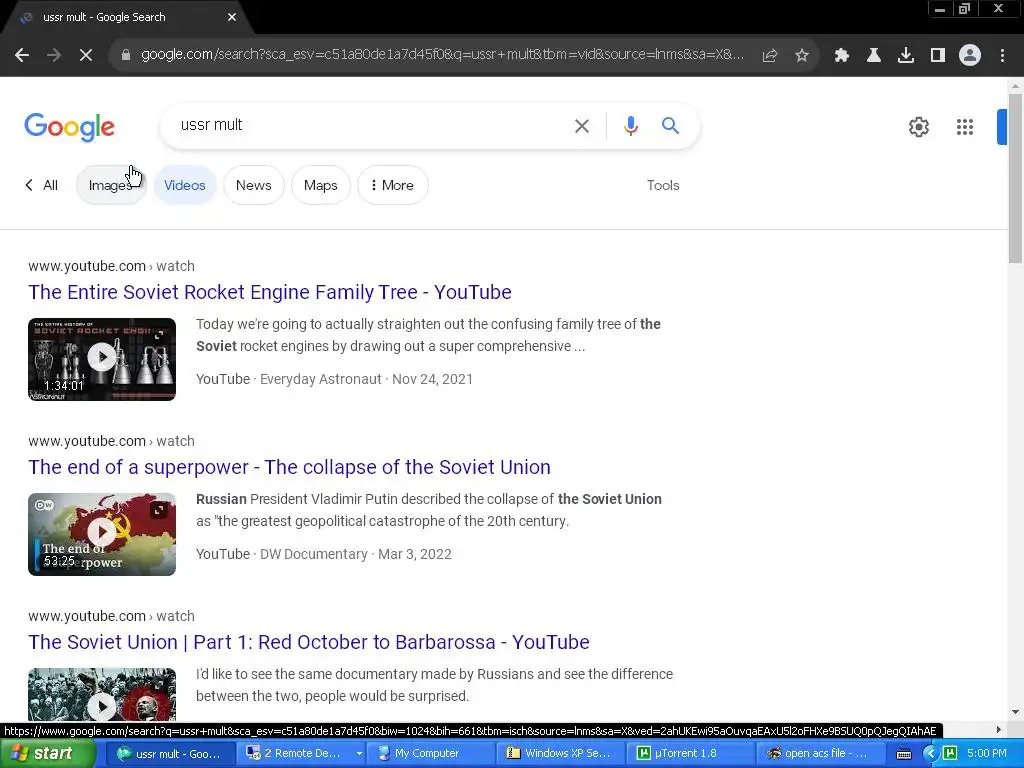
Task: Play the DW Documentary video thumbnail
Action: tap(102, 534)
